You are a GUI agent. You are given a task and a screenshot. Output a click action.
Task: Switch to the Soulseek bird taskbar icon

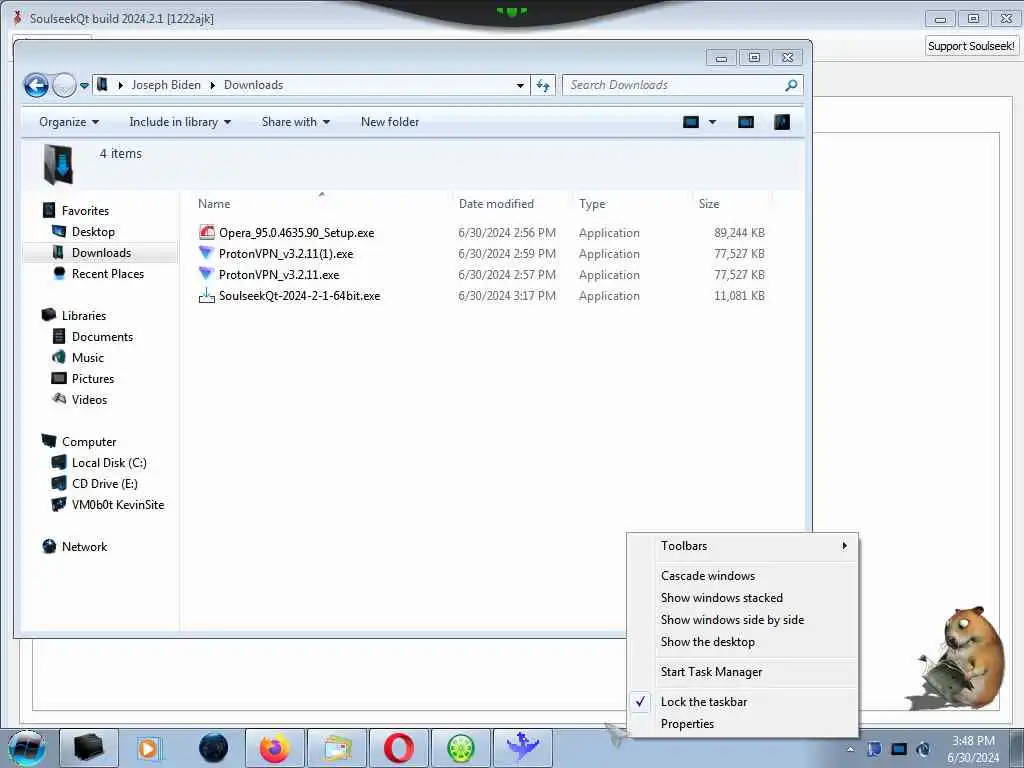coord(523,748)
